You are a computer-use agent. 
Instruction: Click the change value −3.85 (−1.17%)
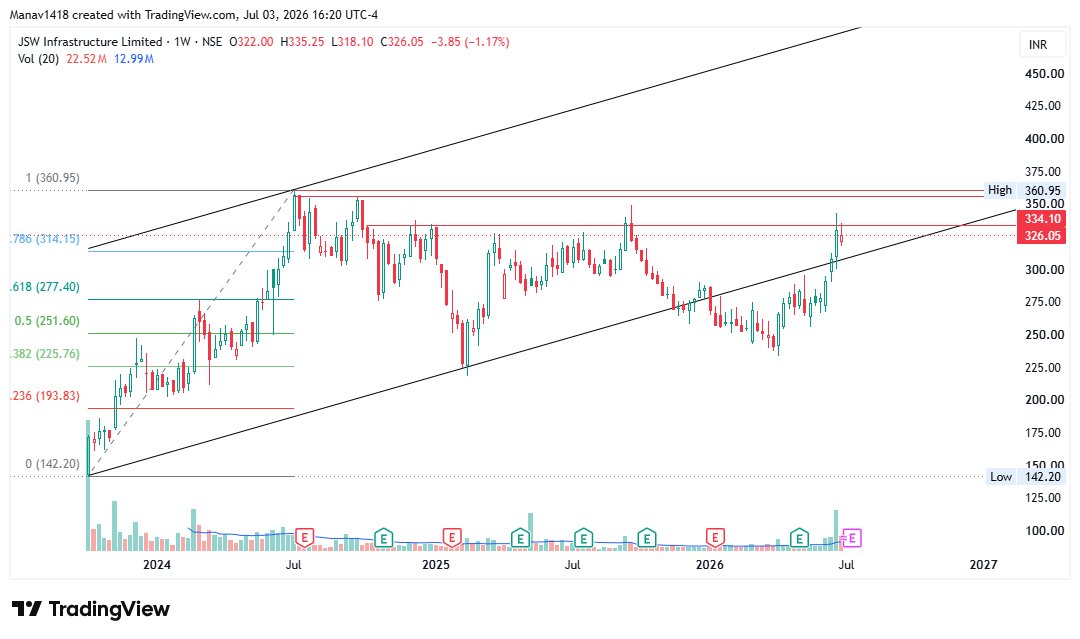(x=470, y=42)
